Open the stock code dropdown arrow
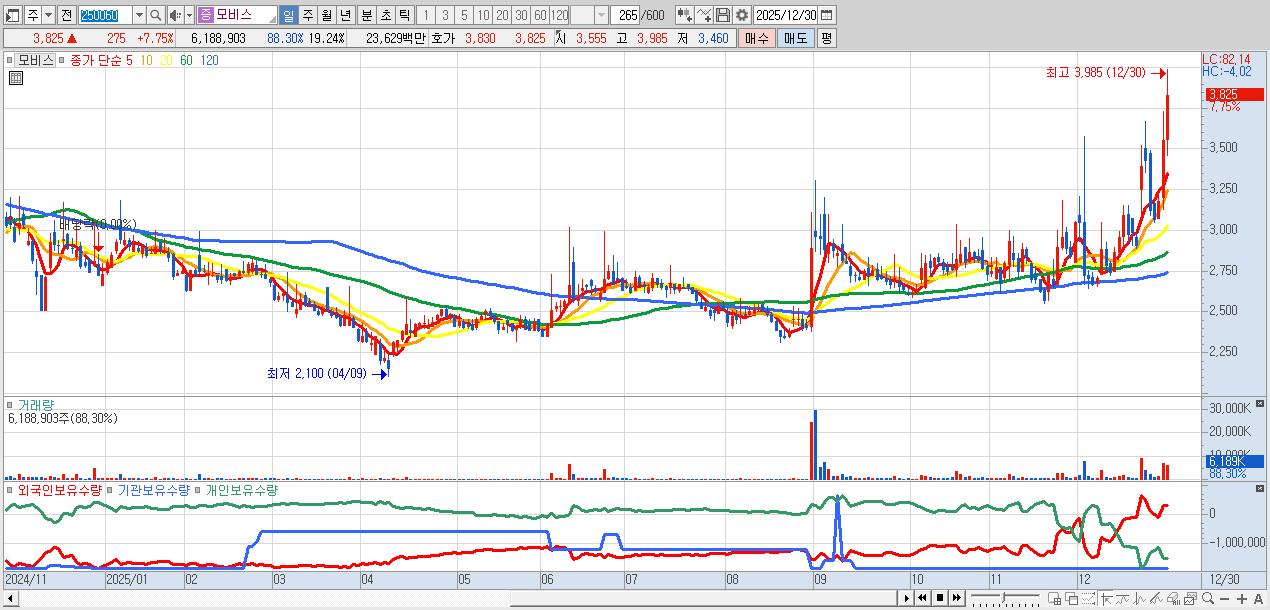Viewport: 1270px width, 610px height. (x=139, y=15)
